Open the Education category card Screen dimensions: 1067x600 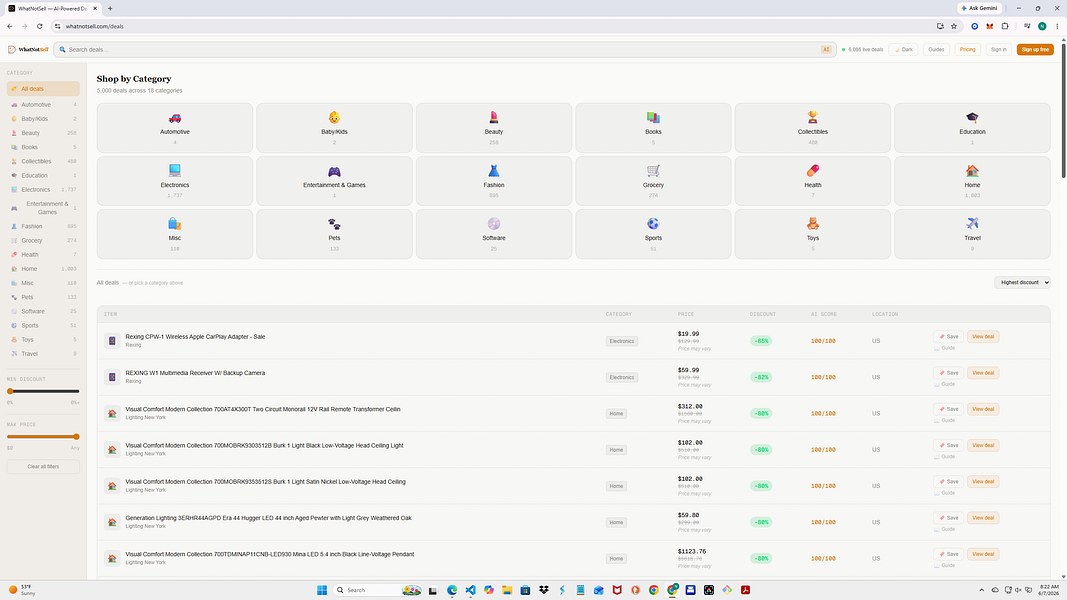click(972, 128)
